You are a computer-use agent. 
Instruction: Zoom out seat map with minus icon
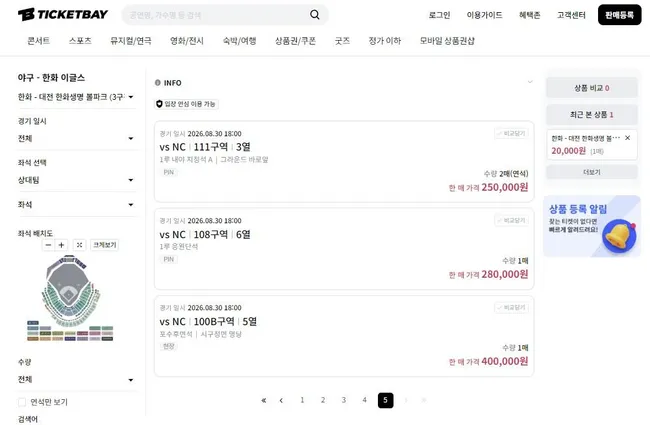click(x=49, y=245)
